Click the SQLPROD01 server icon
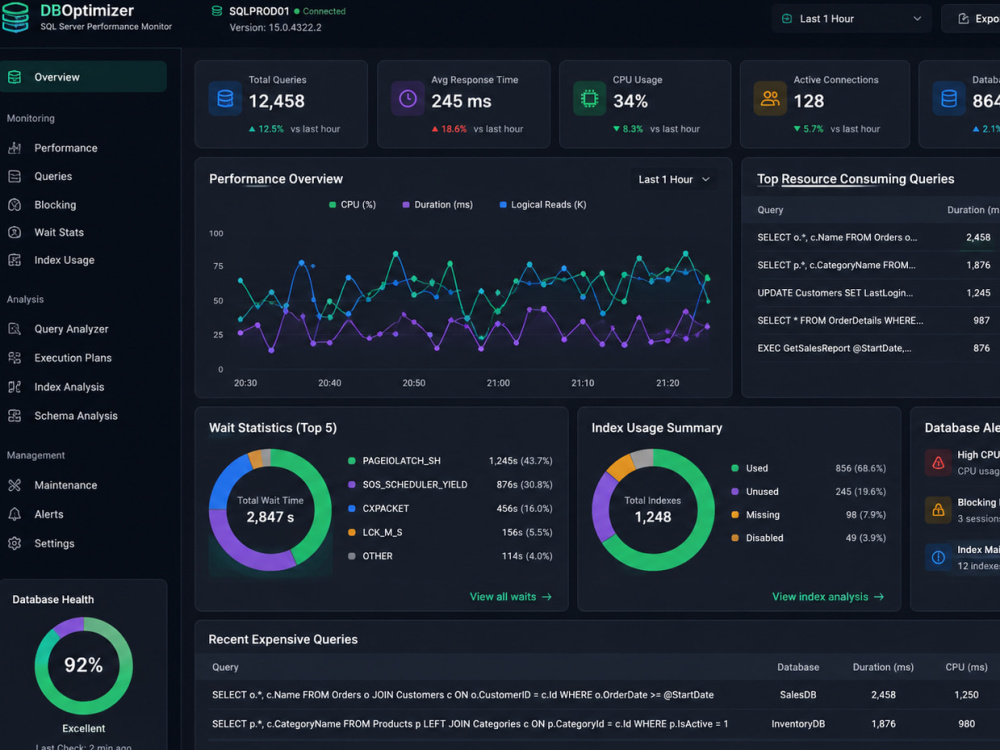The width and height of the screenshot is (1000, 750). click(217, 11)
